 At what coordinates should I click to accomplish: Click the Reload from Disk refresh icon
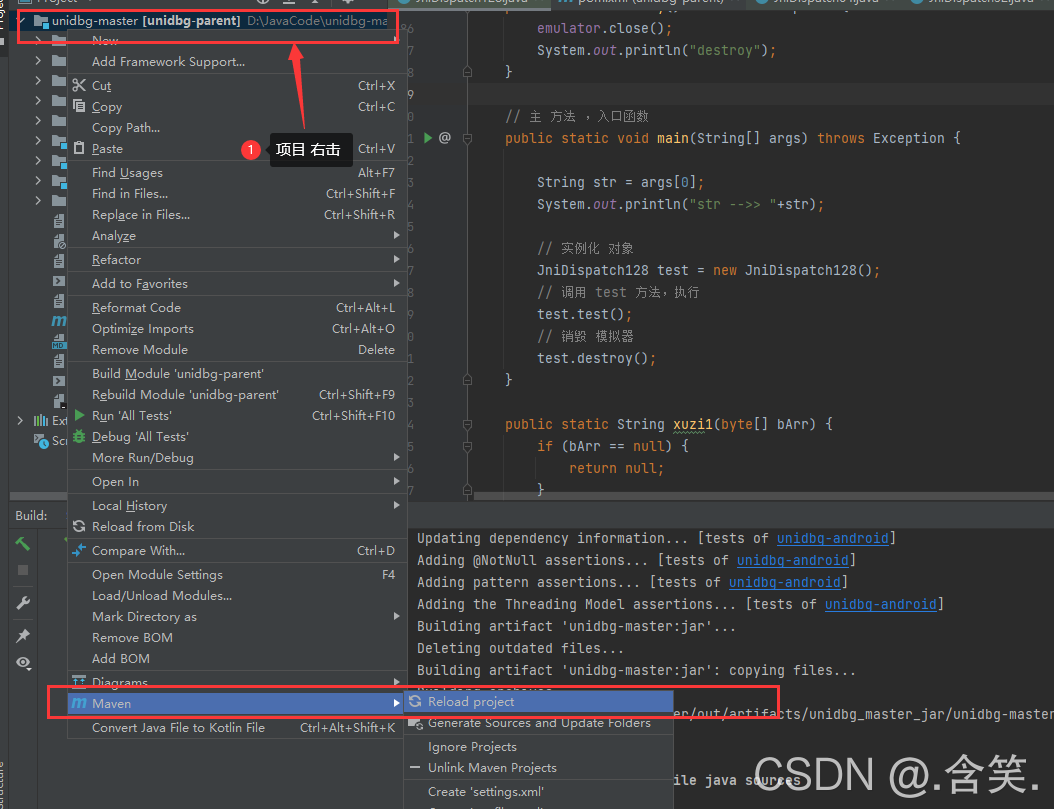click(x=79, y=526)
